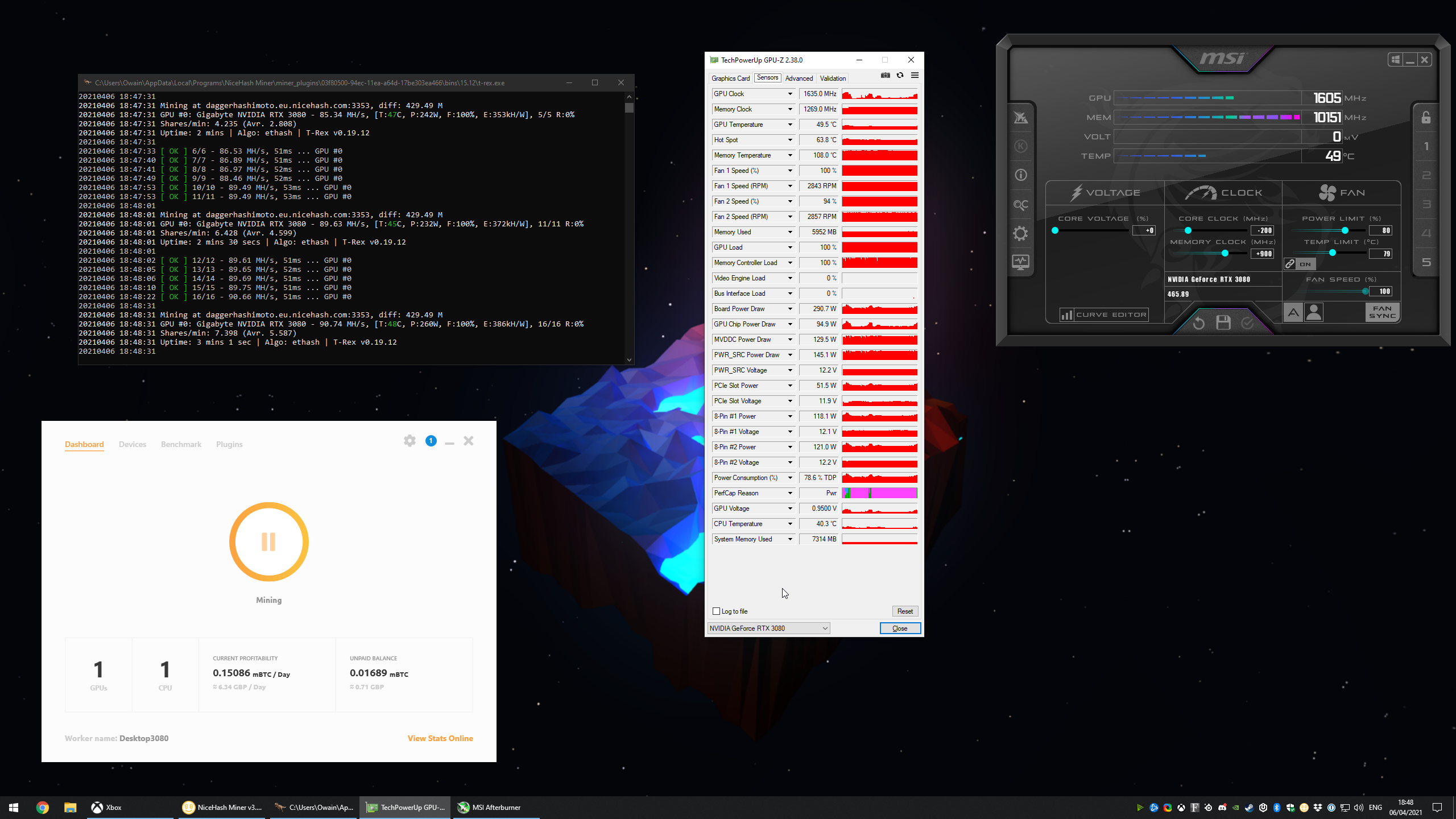Switch to MSI Afterburner taskbar button

pos(496,807)
